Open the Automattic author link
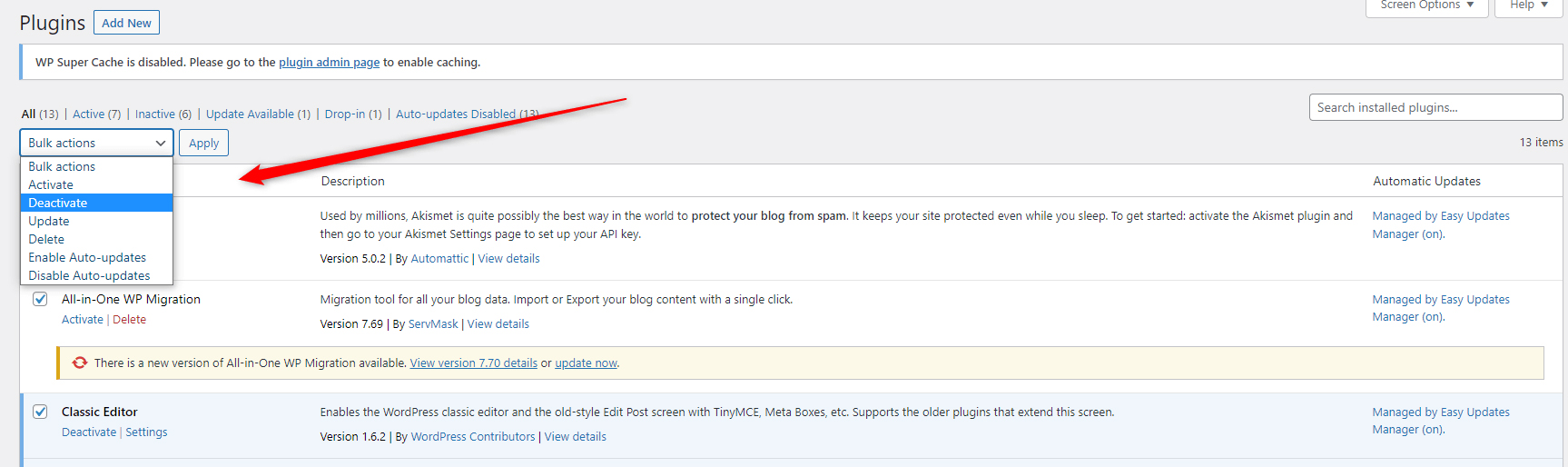Screen dimensions: 1568x467 point(439,258)
